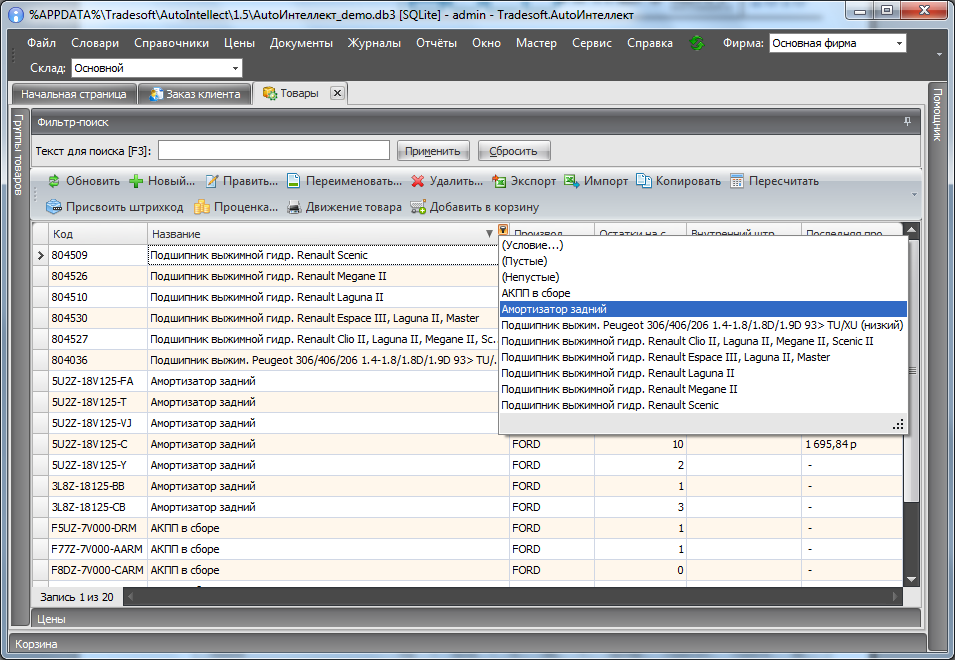Click Присвоить штрихкод barcode icon
This screenshot has height=660, width=955.
pos(54,207)
